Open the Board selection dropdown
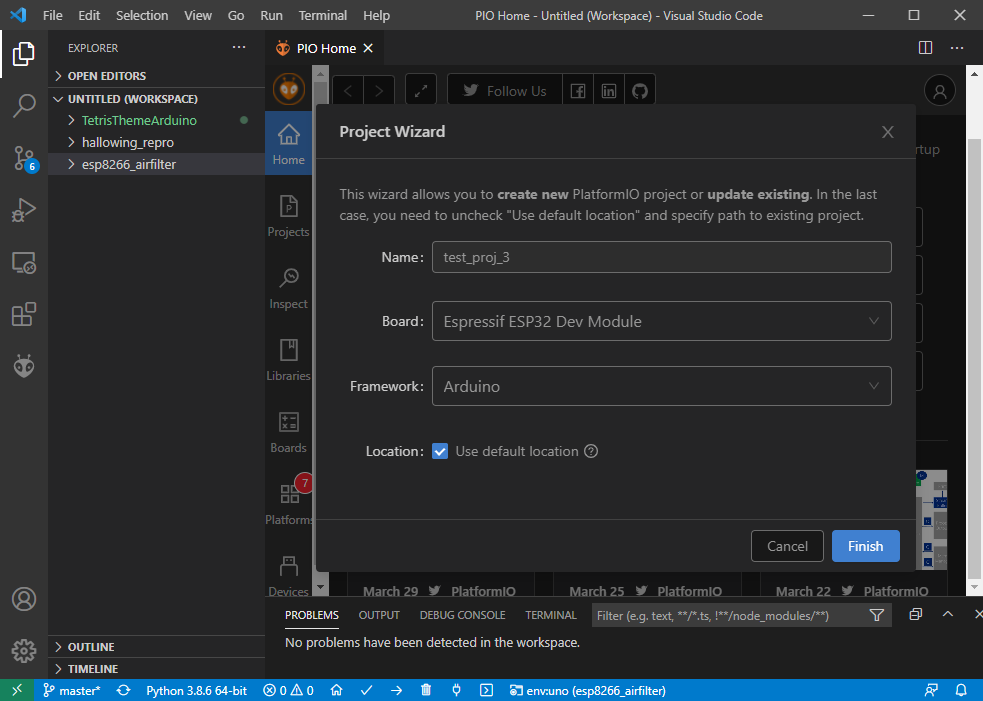The image size is (983, 701). point(661,321)
